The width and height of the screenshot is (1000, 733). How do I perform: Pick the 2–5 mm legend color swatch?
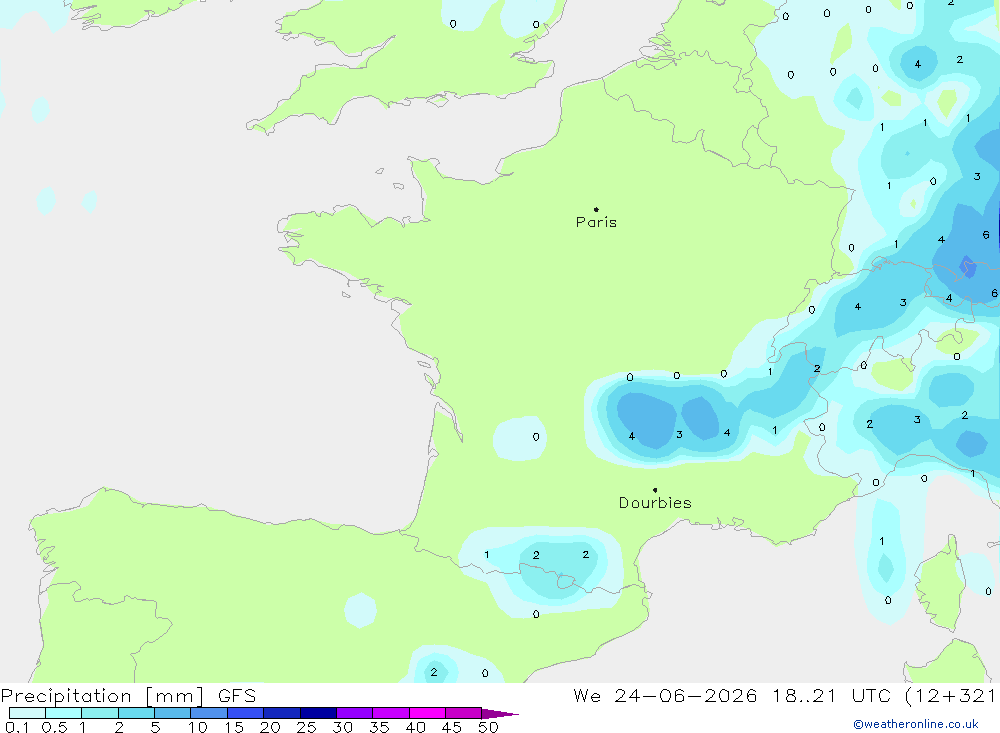pos(136,713)
